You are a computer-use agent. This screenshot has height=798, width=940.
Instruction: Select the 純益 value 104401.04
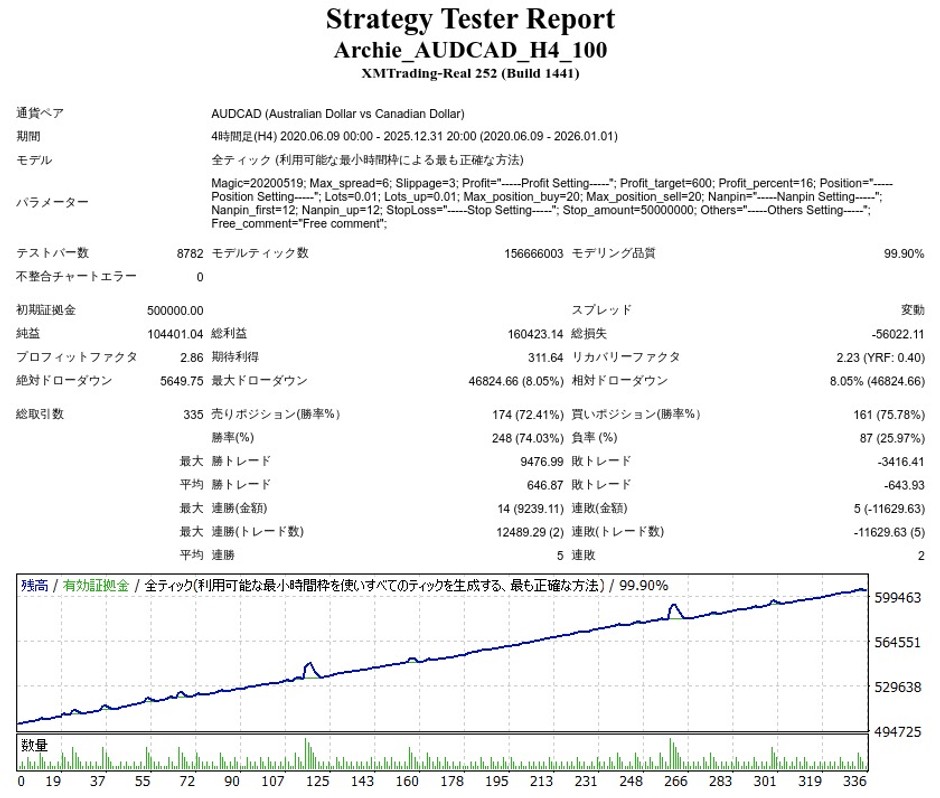click(175, 334)
